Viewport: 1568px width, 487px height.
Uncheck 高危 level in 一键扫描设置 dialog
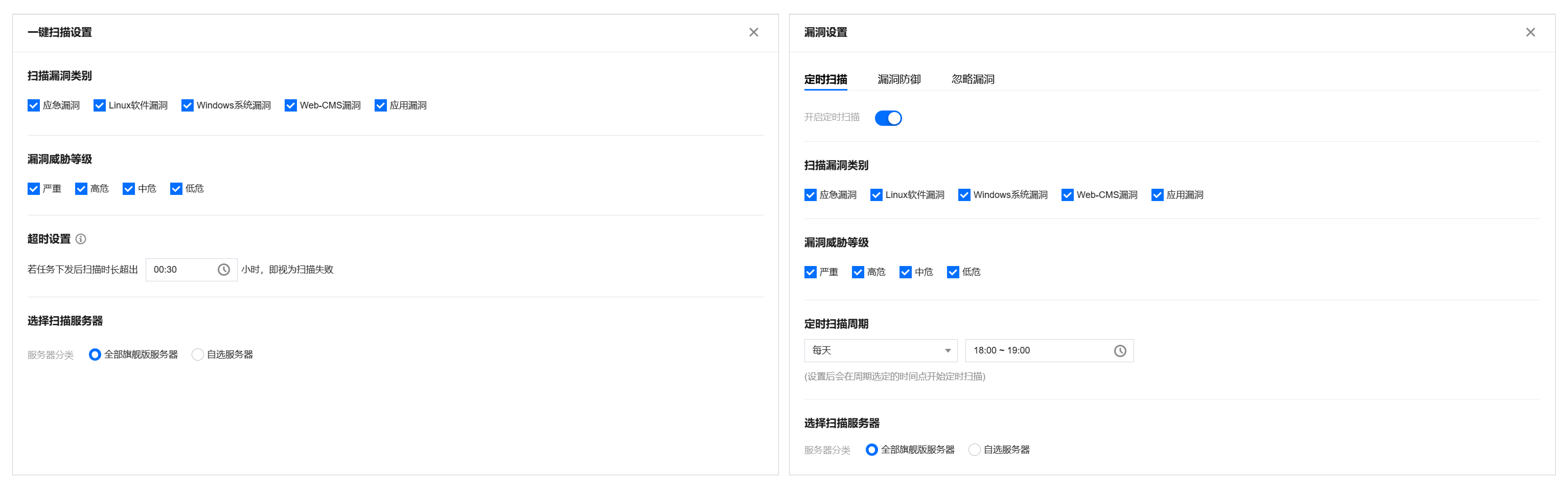pos(81,189)
